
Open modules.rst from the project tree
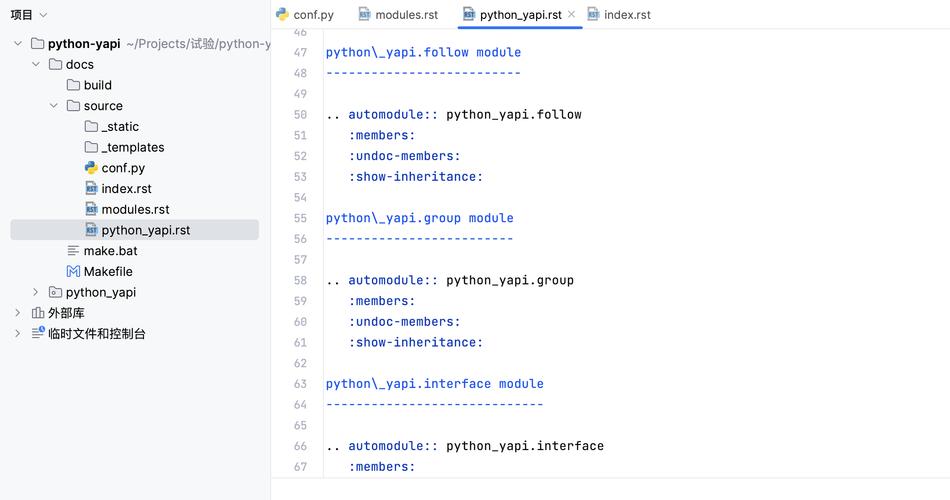click(x=136, y=209)
